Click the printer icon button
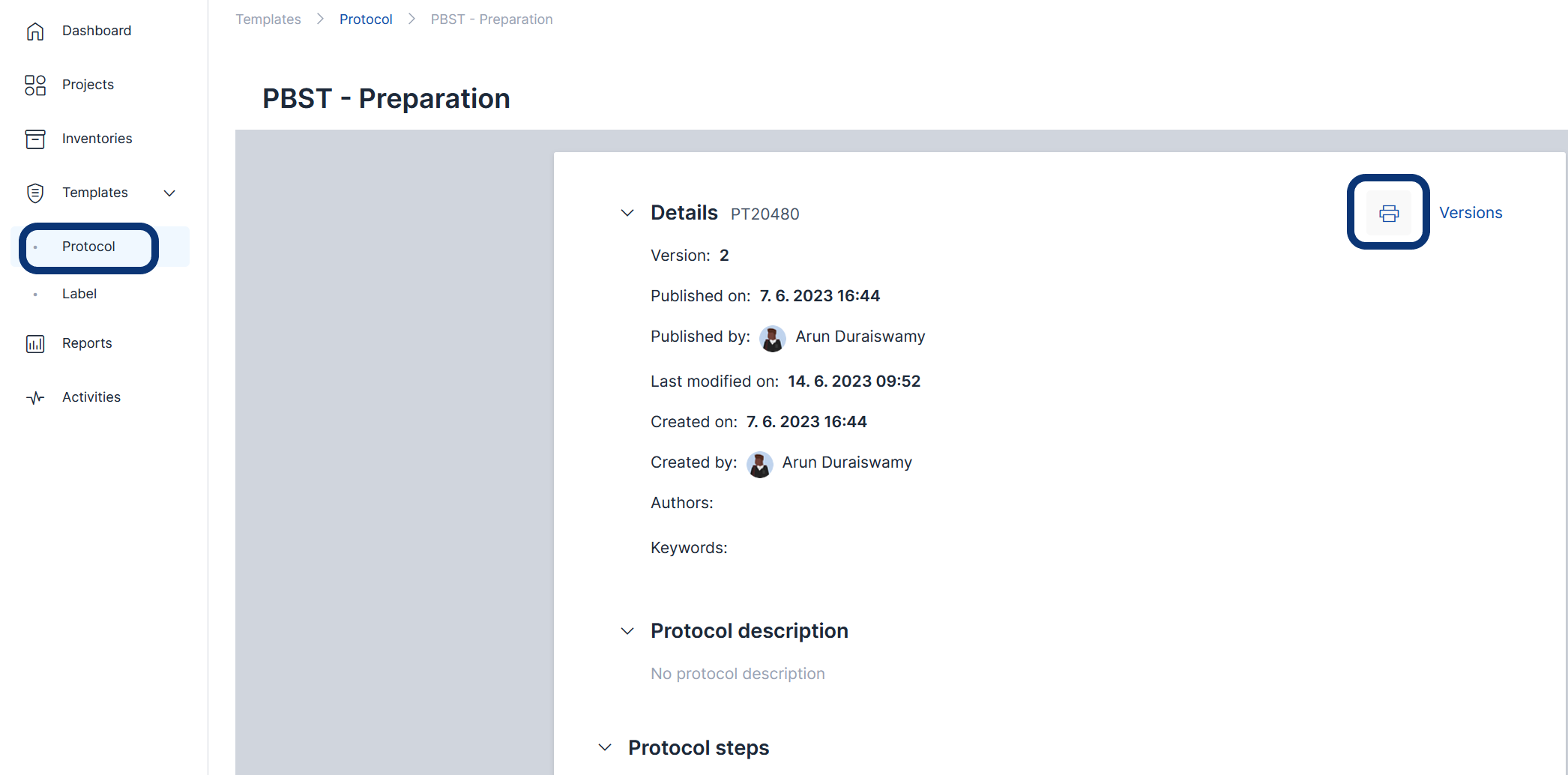 tap(1388, 214)
